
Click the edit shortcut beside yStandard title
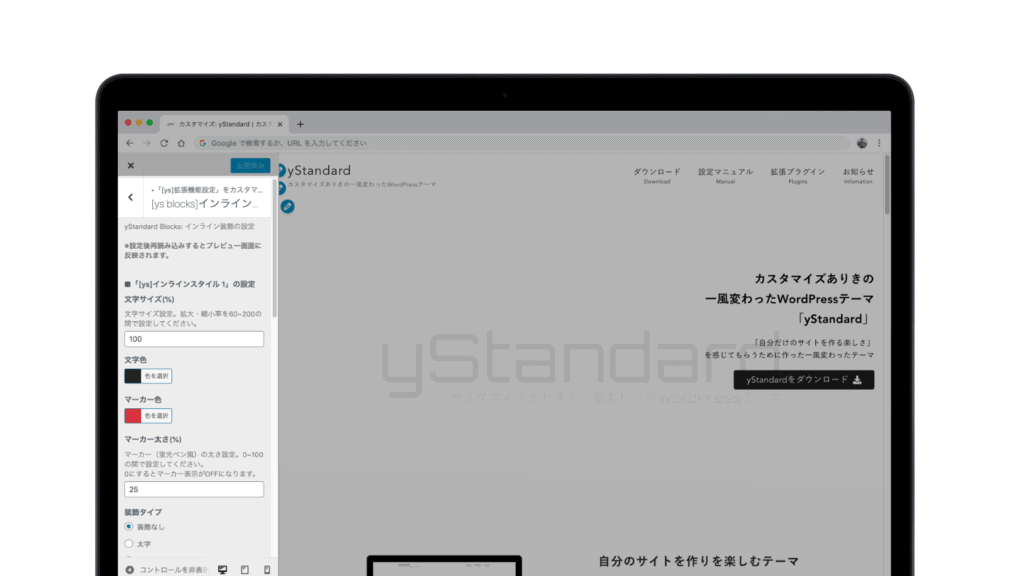click(281, 171)
